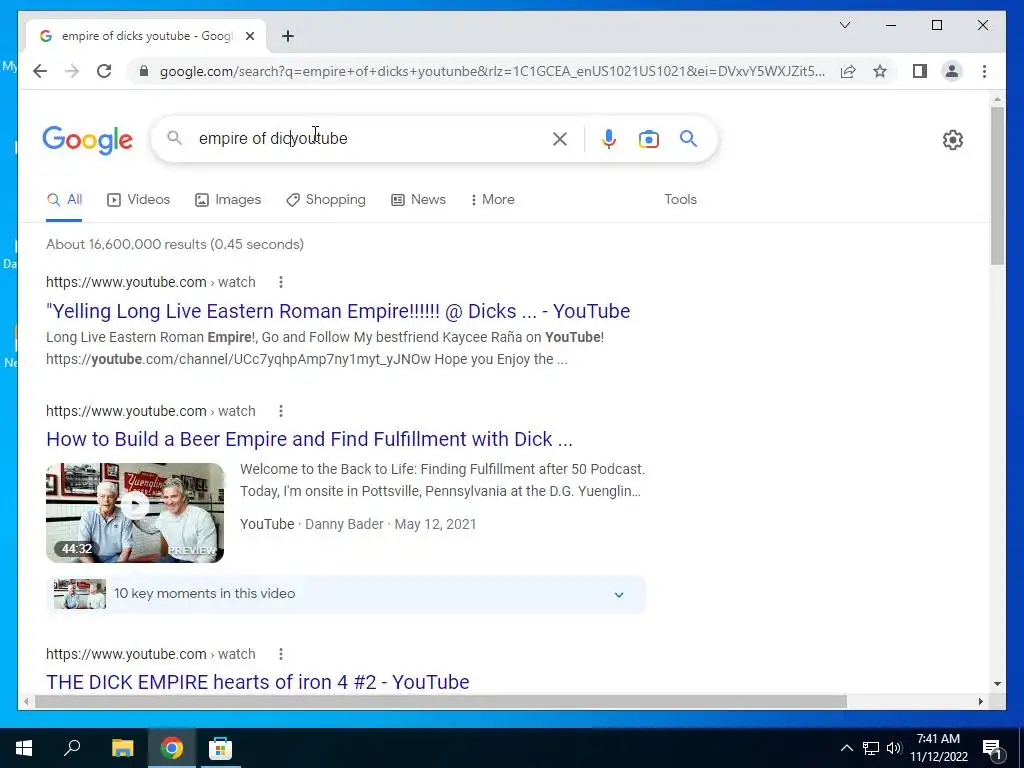Open taskbar search magnifier
The width and height of the screenshot is (1024, 768).
(72, 748)
